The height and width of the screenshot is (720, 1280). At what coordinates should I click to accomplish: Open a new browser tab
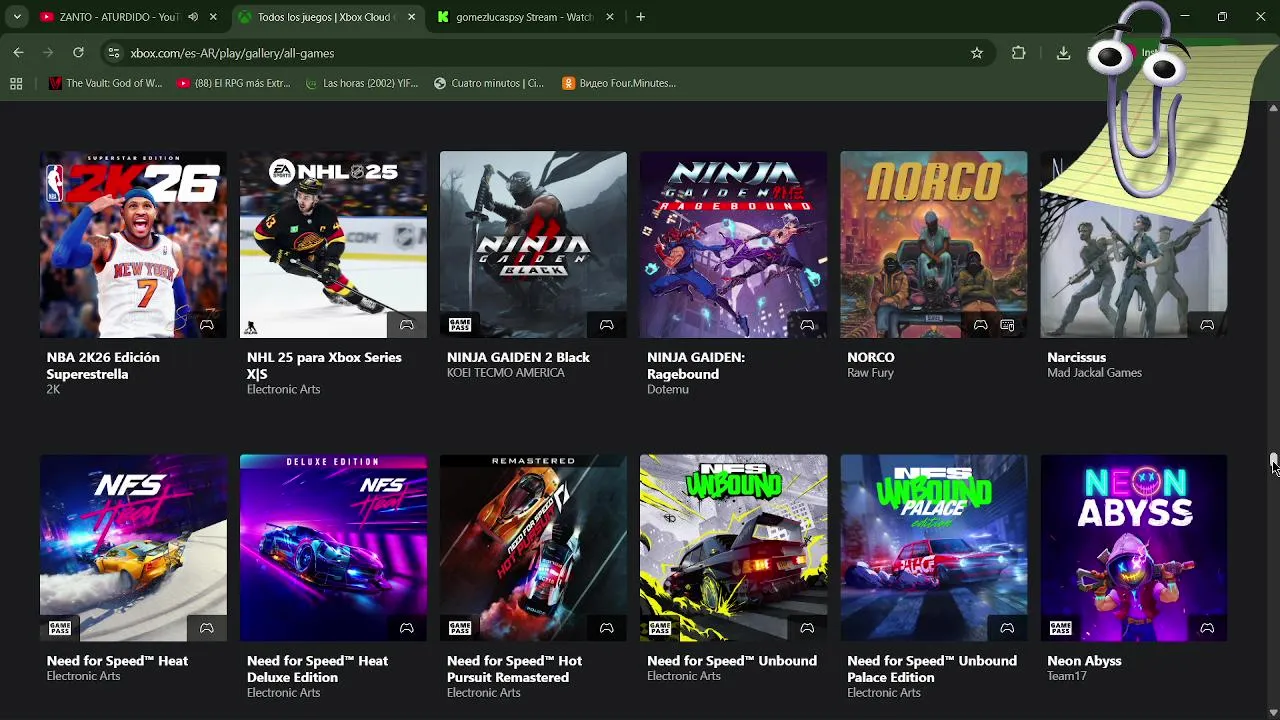tap(640, 17)
